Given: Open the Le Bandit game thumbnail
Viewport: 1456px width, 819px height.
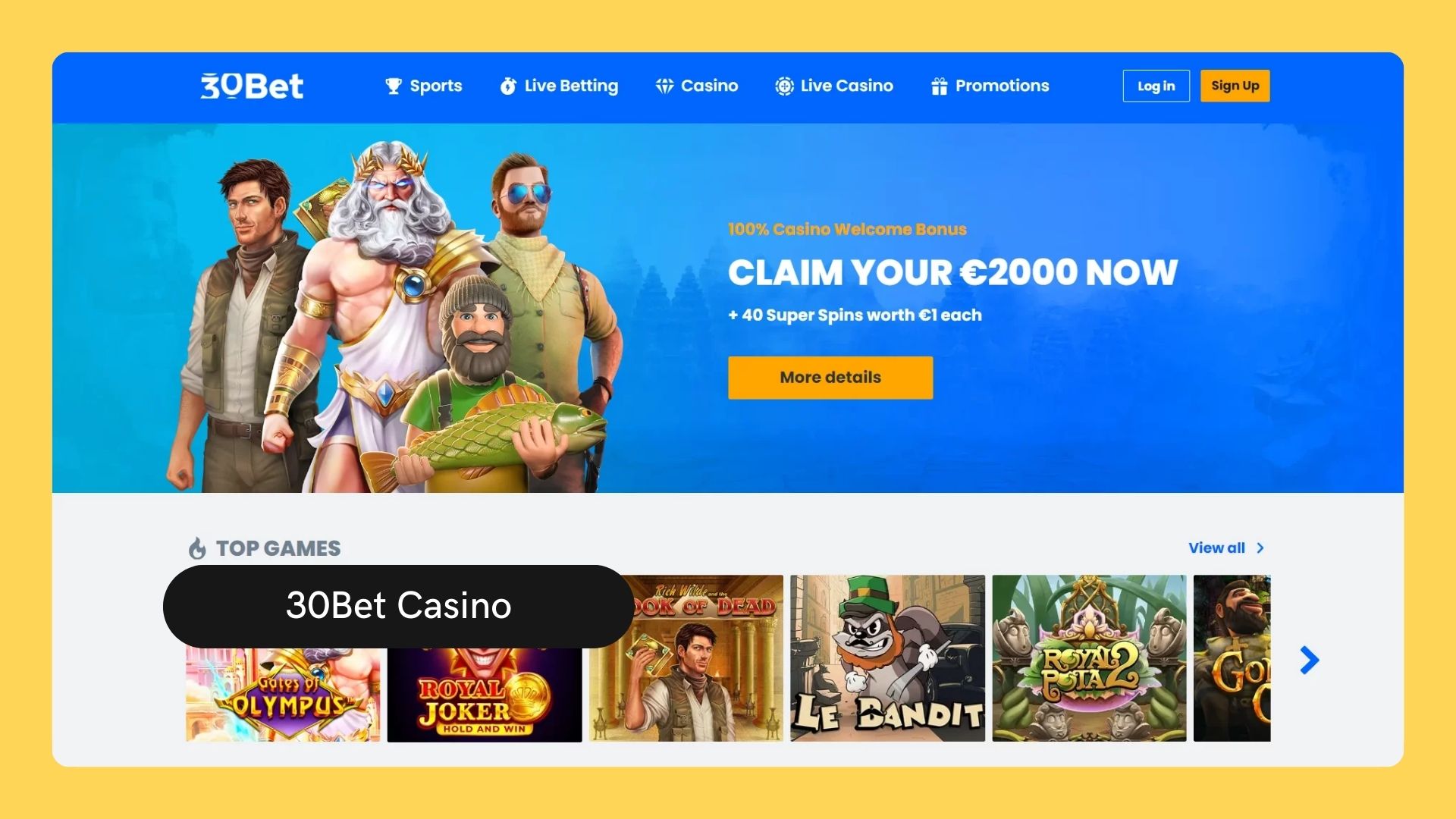Looking at the screenshot, I should click(x=887, y=658).
